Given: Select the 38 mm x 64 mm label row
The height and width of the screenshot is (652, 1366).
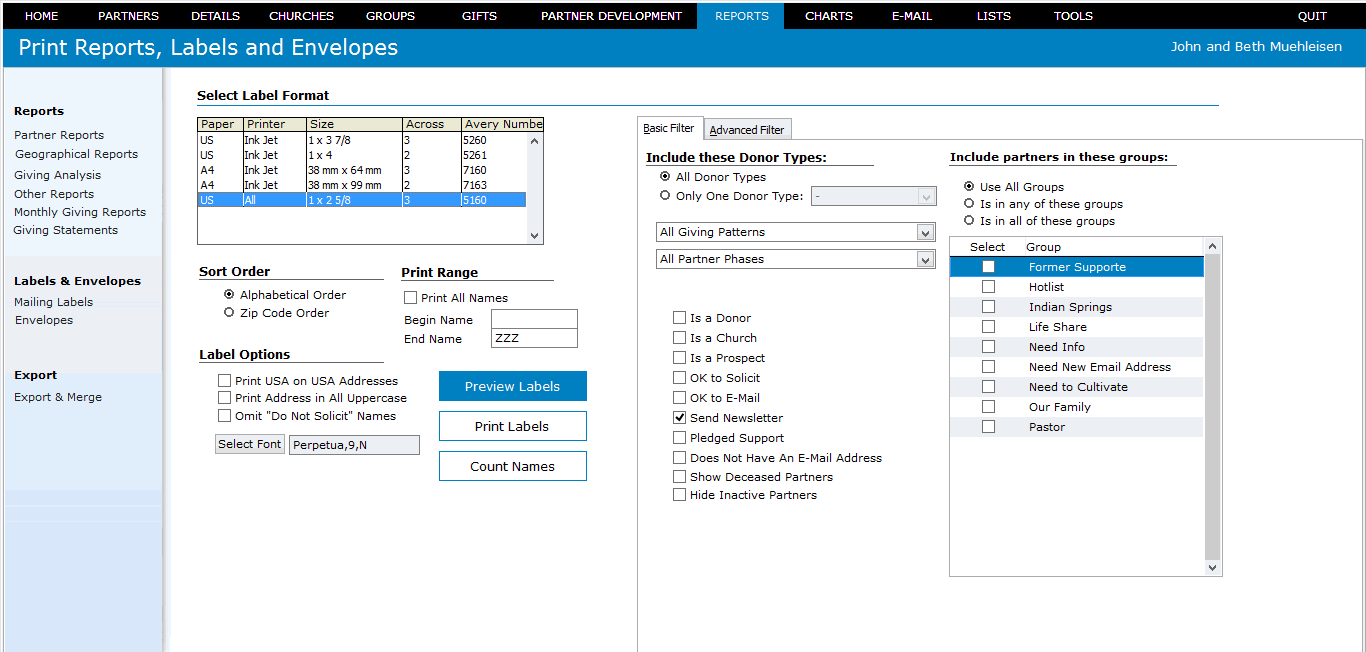Looking at the screenshot, I should click(x=362, y=170).
